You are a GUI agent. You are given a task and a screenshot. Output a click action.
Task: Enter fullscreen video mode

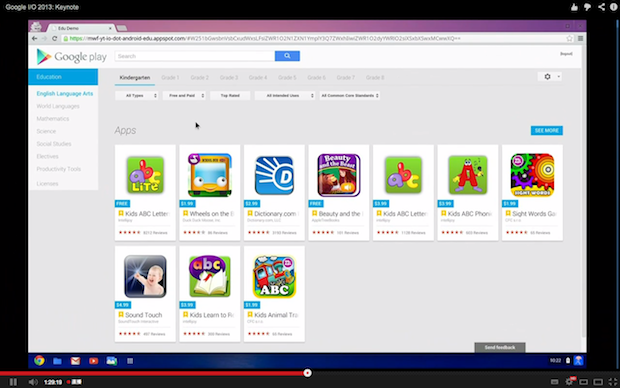pos(612,382)
